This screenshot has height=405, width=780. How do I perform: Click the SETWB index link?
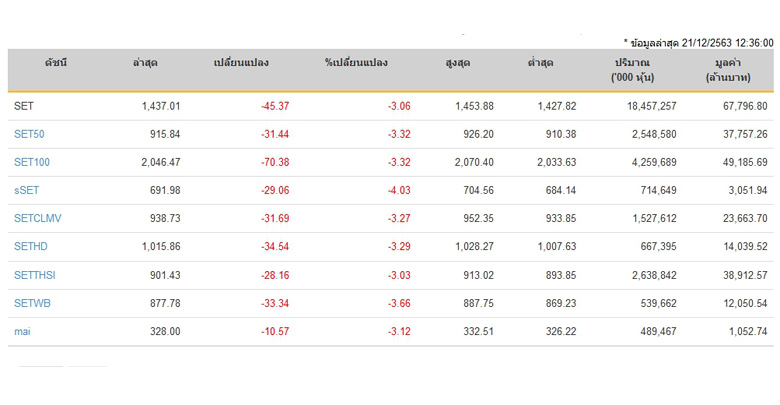pos(32,303)
